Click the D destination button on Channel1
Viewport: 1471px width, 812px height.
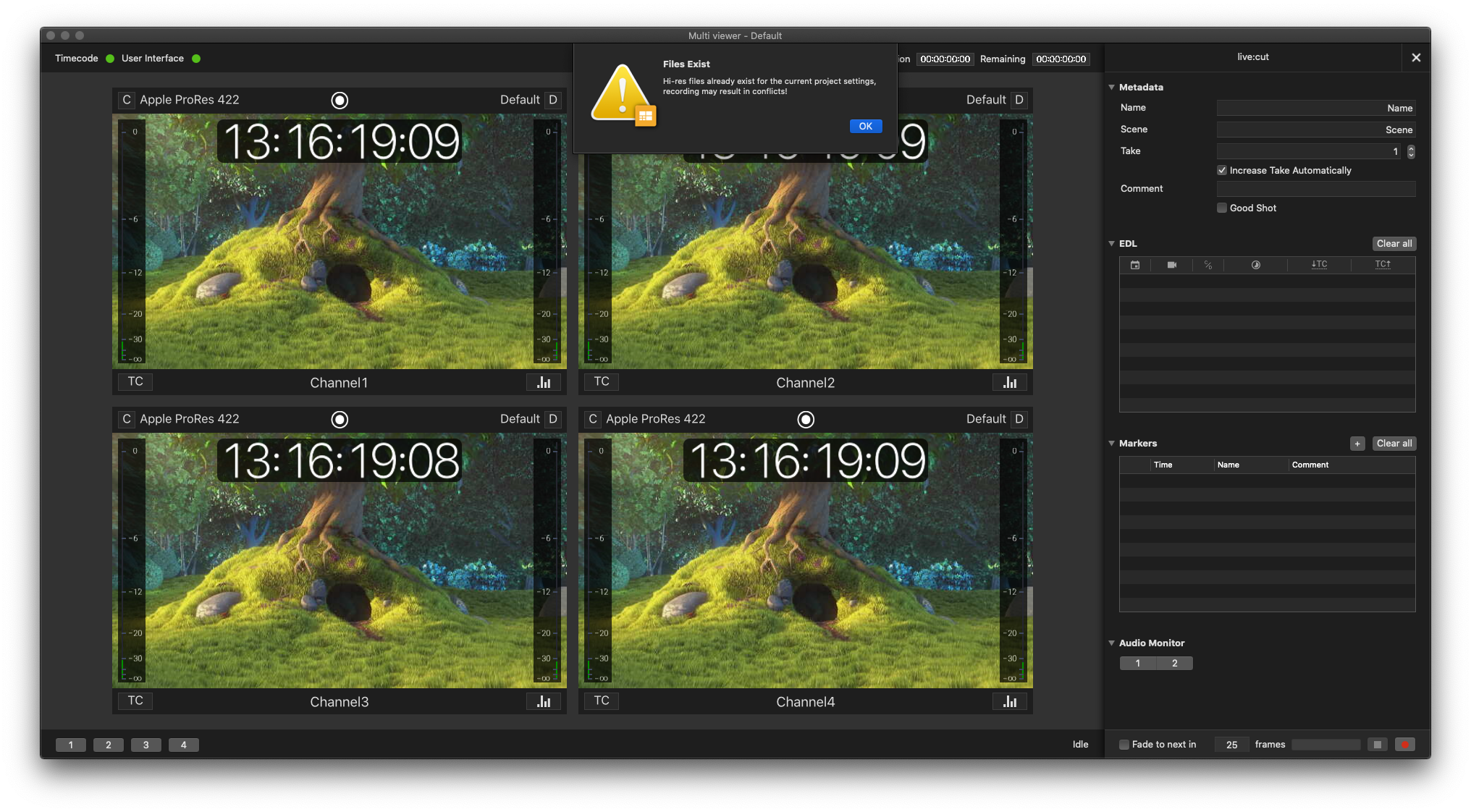coord(553,100)
